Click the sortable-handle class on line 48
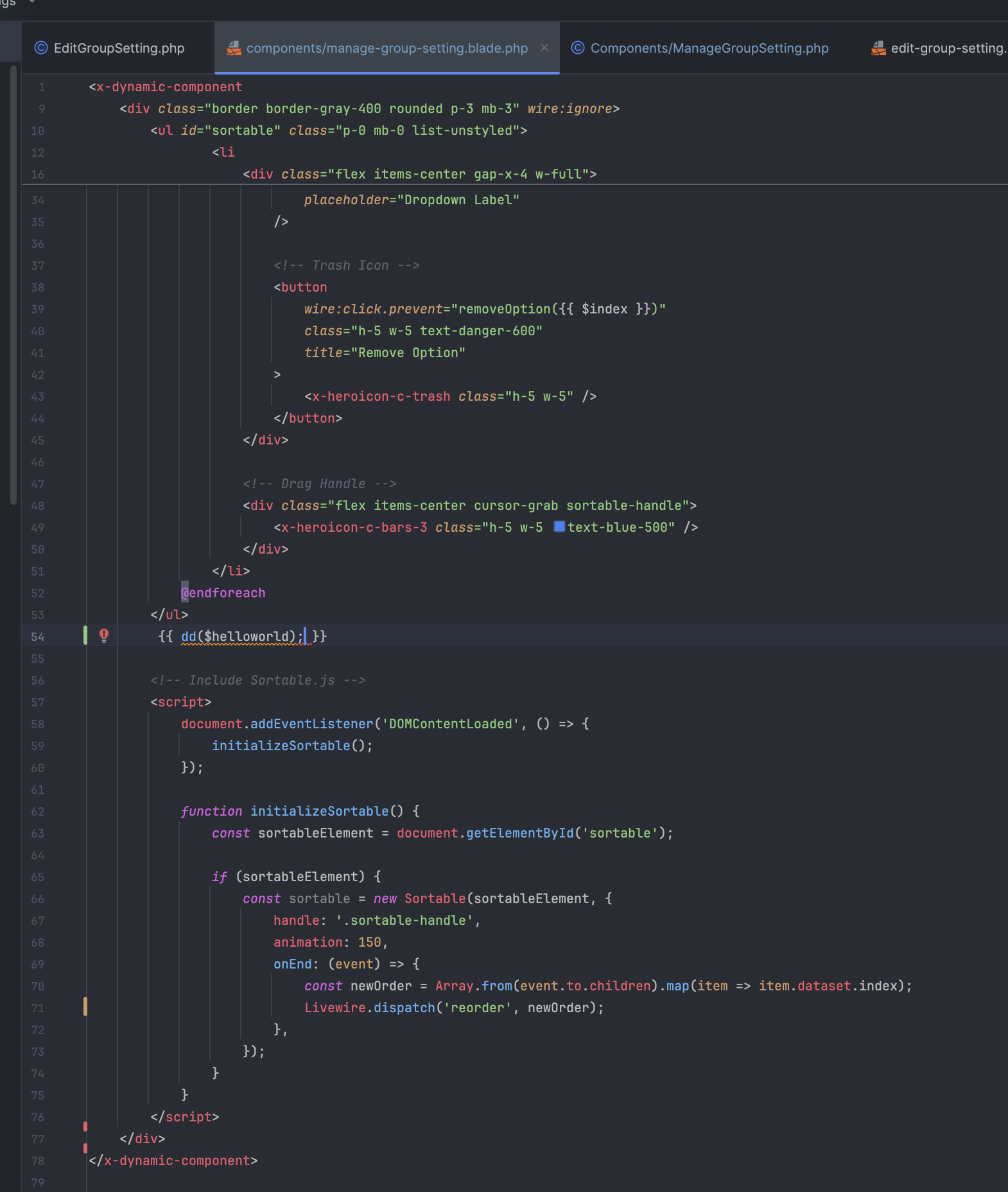This screenshot has height=1192, width=1008. coord(624,505)
